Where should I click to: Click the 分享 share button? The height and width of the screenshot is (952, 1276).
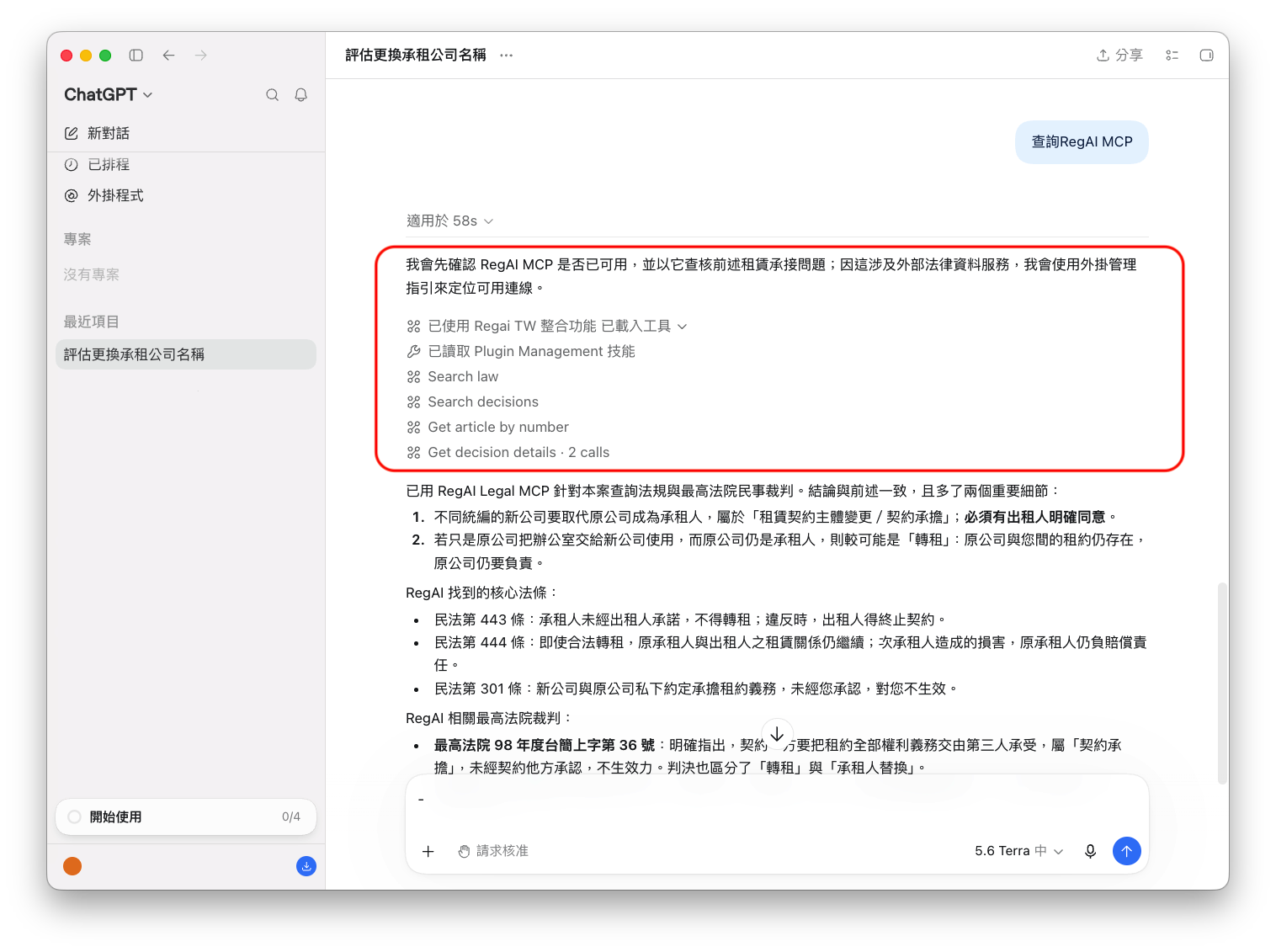(1119, 56)
